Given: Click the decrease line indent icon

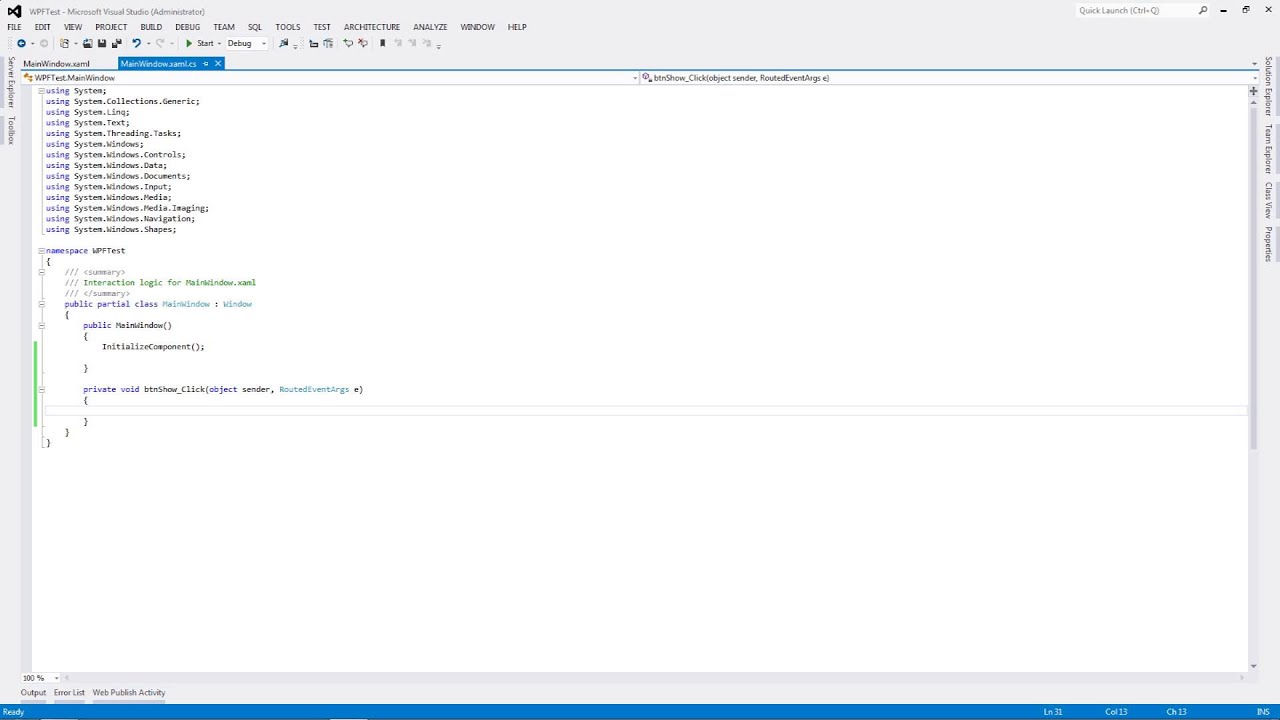Looking at the screenshot, I should click(313, 43).
